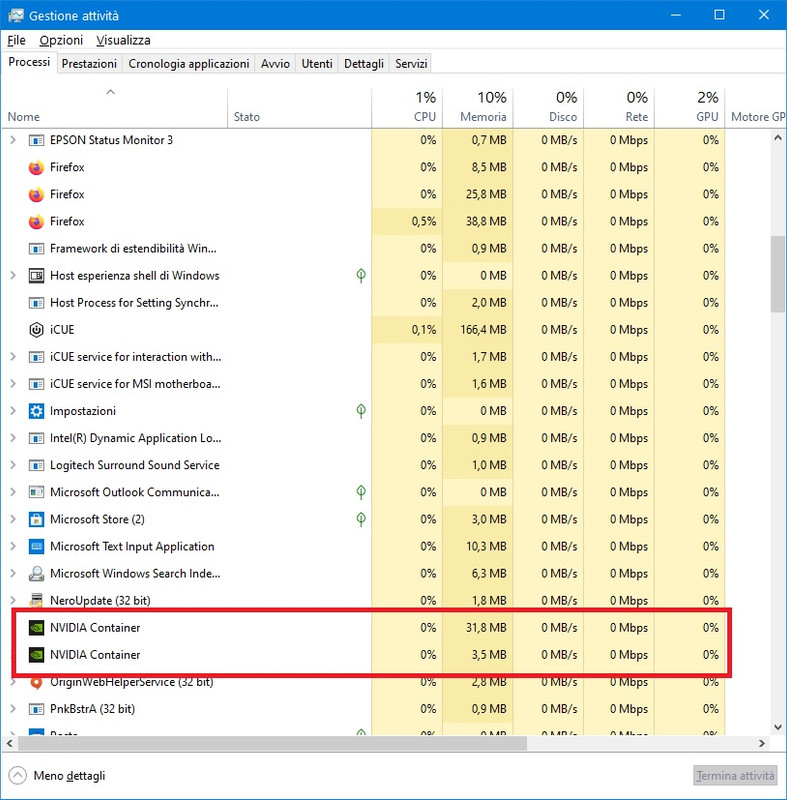Sort by the Nome column header
Viewport: 787px width, 800px height.
(x=115, y=108)
